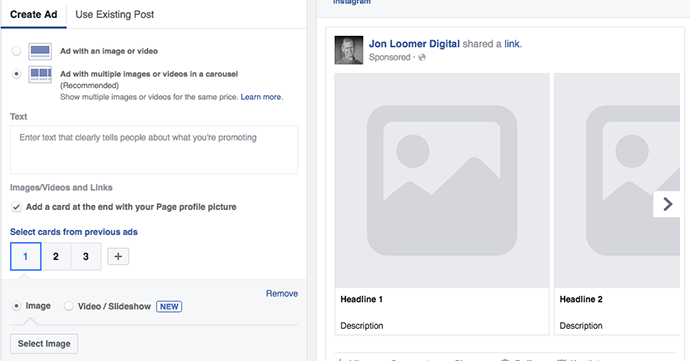The image size is (690, 361).
Task: Advance the carousel preview with right arrow
Action: (x=667, y=204)
